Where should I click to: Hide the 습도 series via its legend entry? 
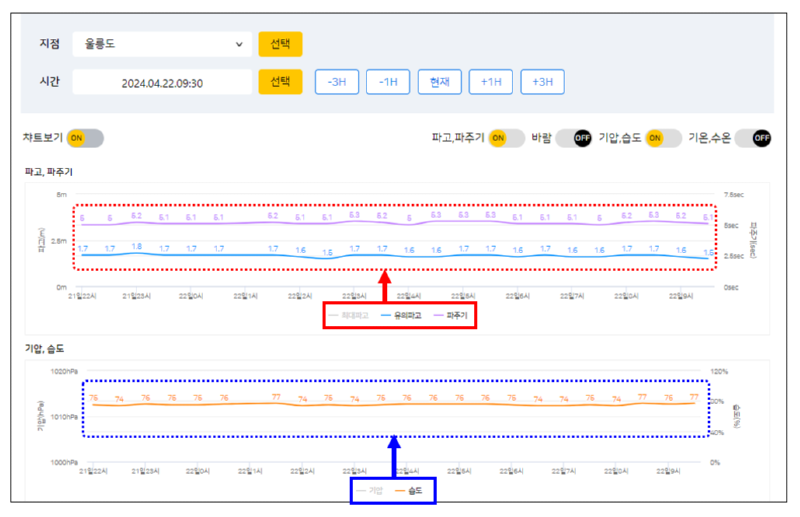tap(409, 490)
